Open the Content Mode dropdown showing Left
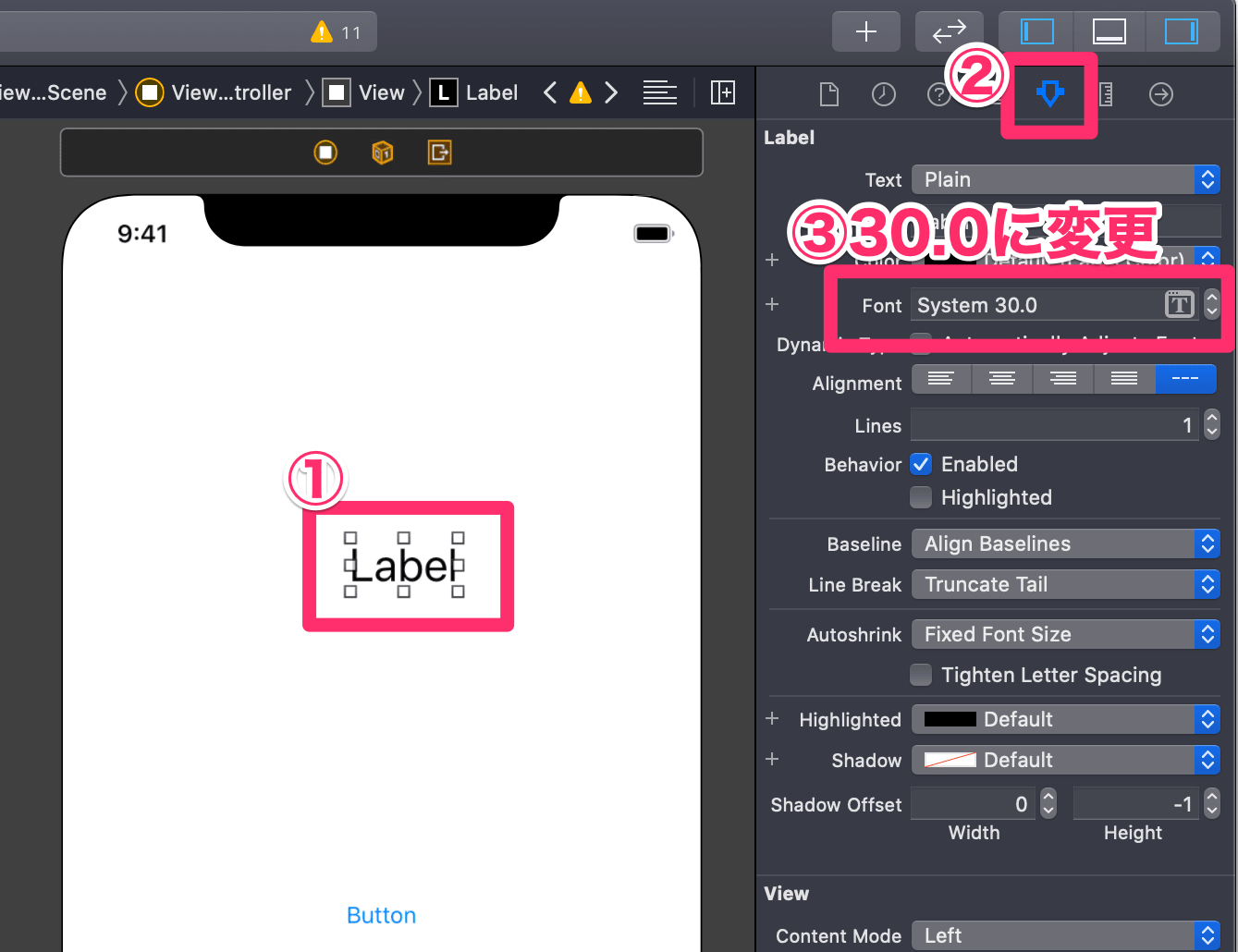1238x952 pixels. (1066, 935)
